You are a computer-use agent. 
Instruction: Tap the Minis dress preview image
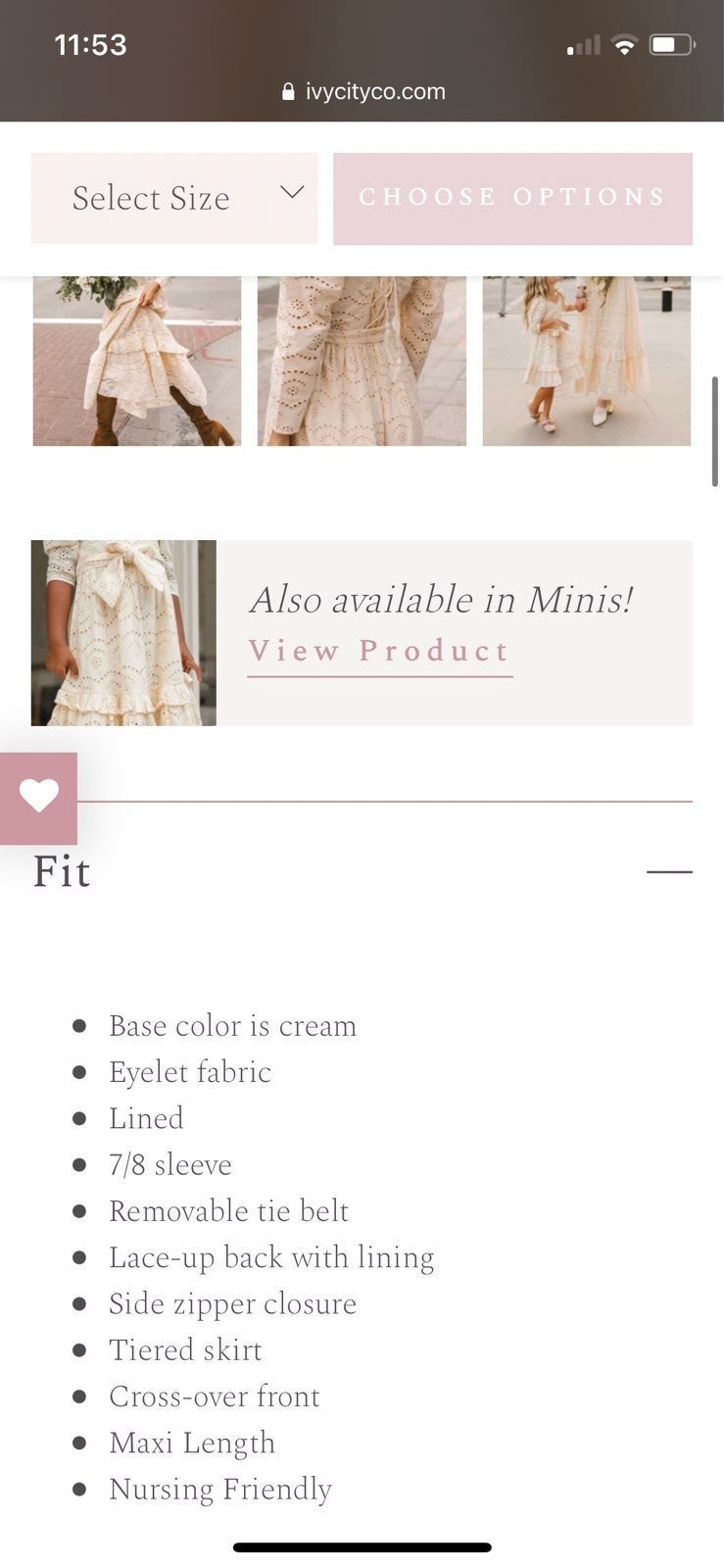(123, 633)
